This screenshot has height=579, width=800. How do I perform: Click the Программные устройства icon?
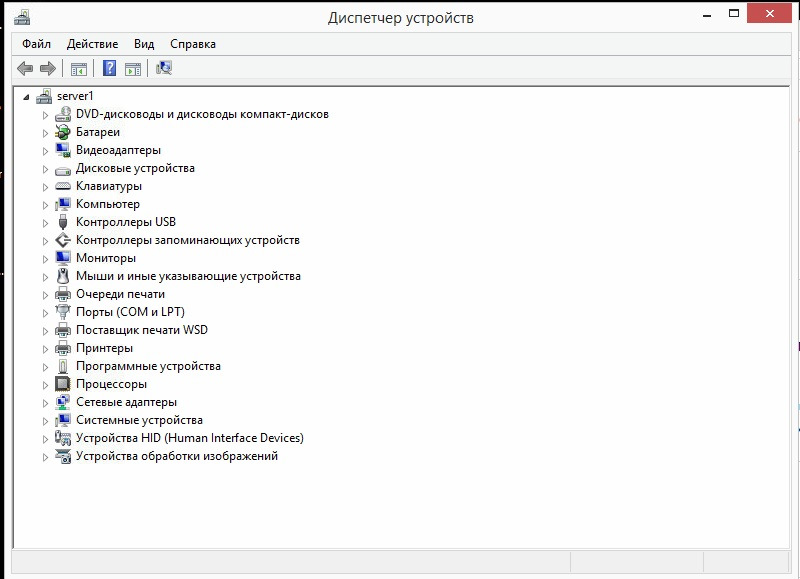63,366
